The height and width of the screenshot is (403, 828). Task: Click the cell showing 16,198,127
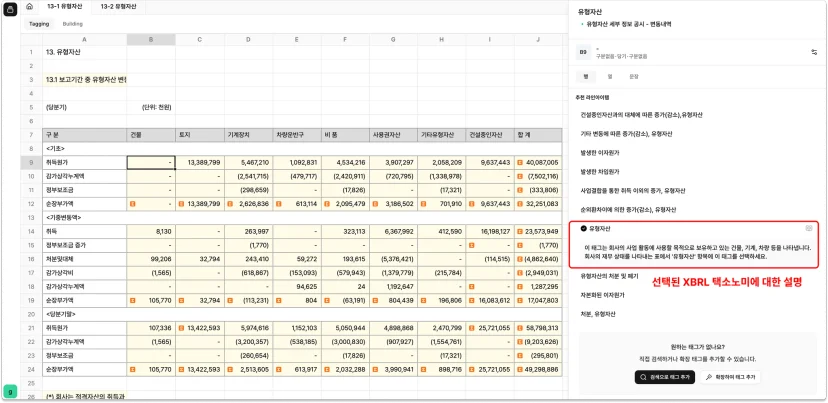490,231
